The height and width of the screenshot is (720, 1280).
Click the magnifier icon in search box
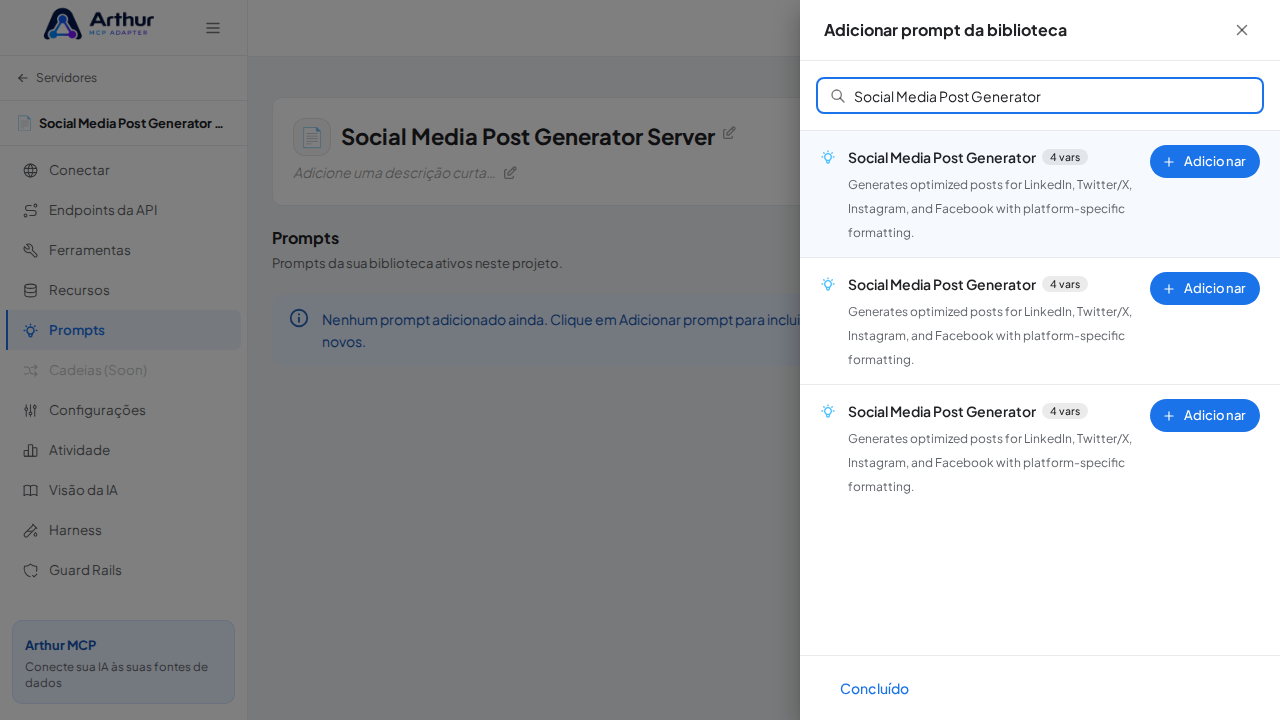point(838,96)
